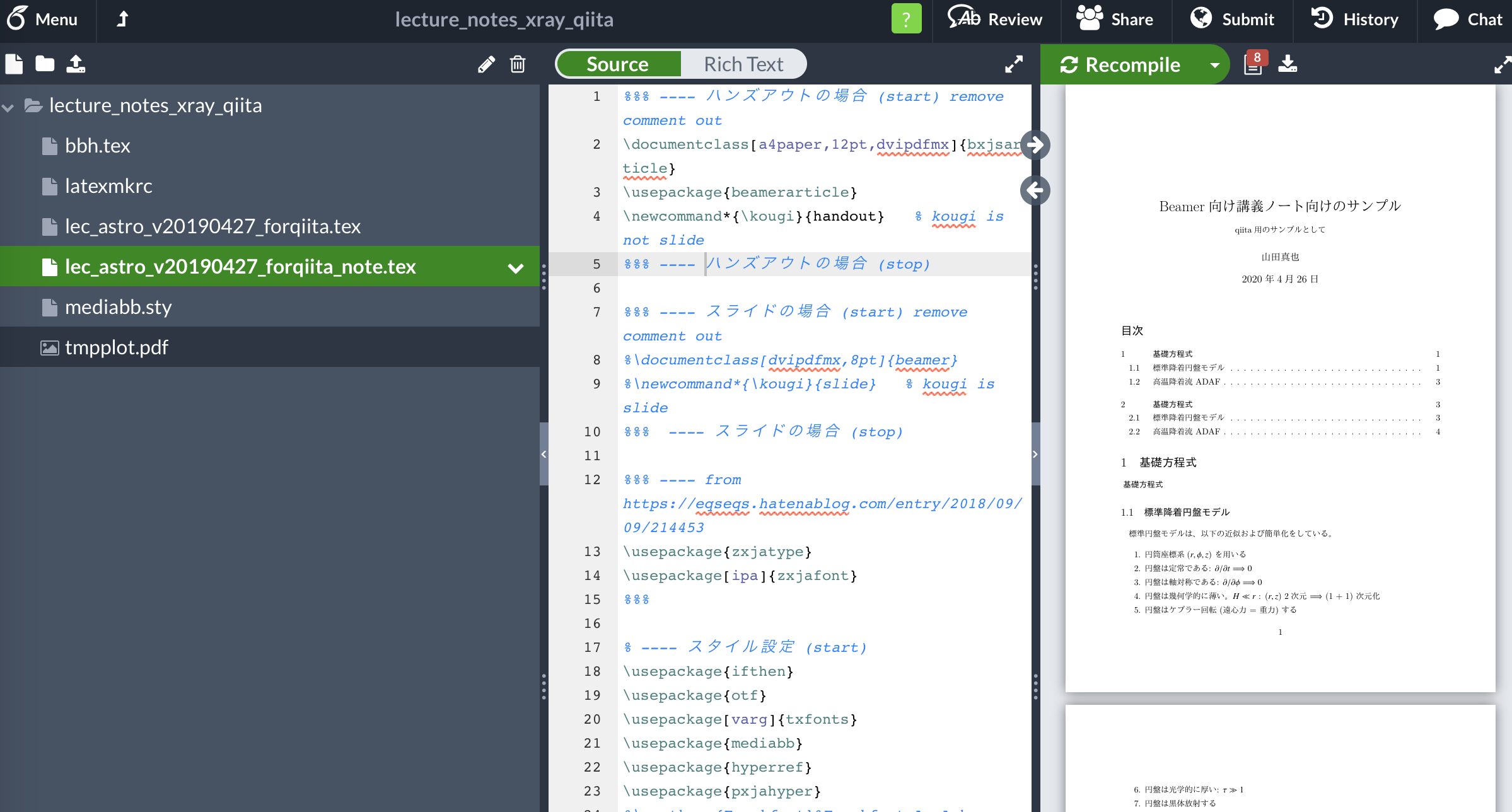Click the new file icon
Image resolution: width=1512 pixels, height=812 pixels.
coord(15,64)
